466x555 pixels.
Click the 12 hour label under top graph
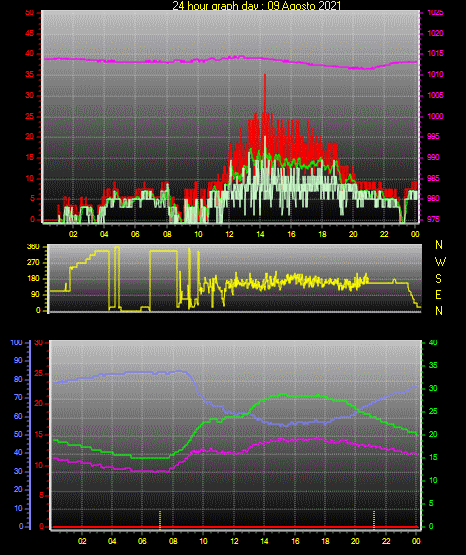point(229,234)
